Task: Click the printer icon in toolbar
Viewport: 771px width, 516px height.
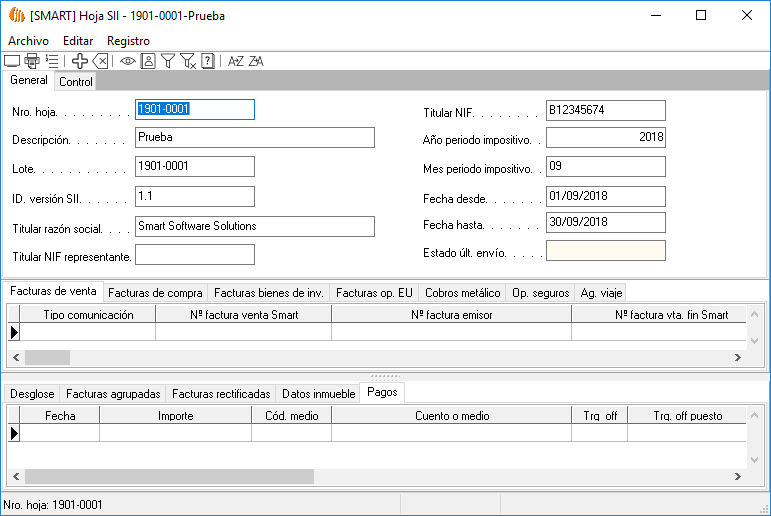Action: tap(32, 61)
